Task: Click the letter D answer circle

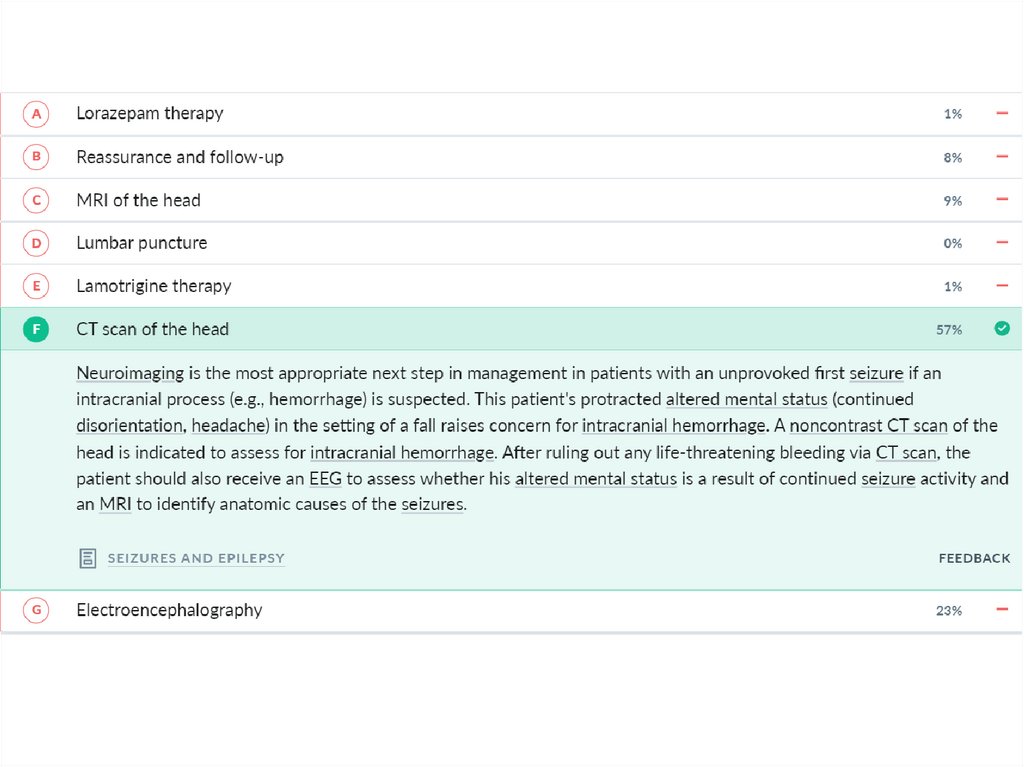Action: (36, 243)
